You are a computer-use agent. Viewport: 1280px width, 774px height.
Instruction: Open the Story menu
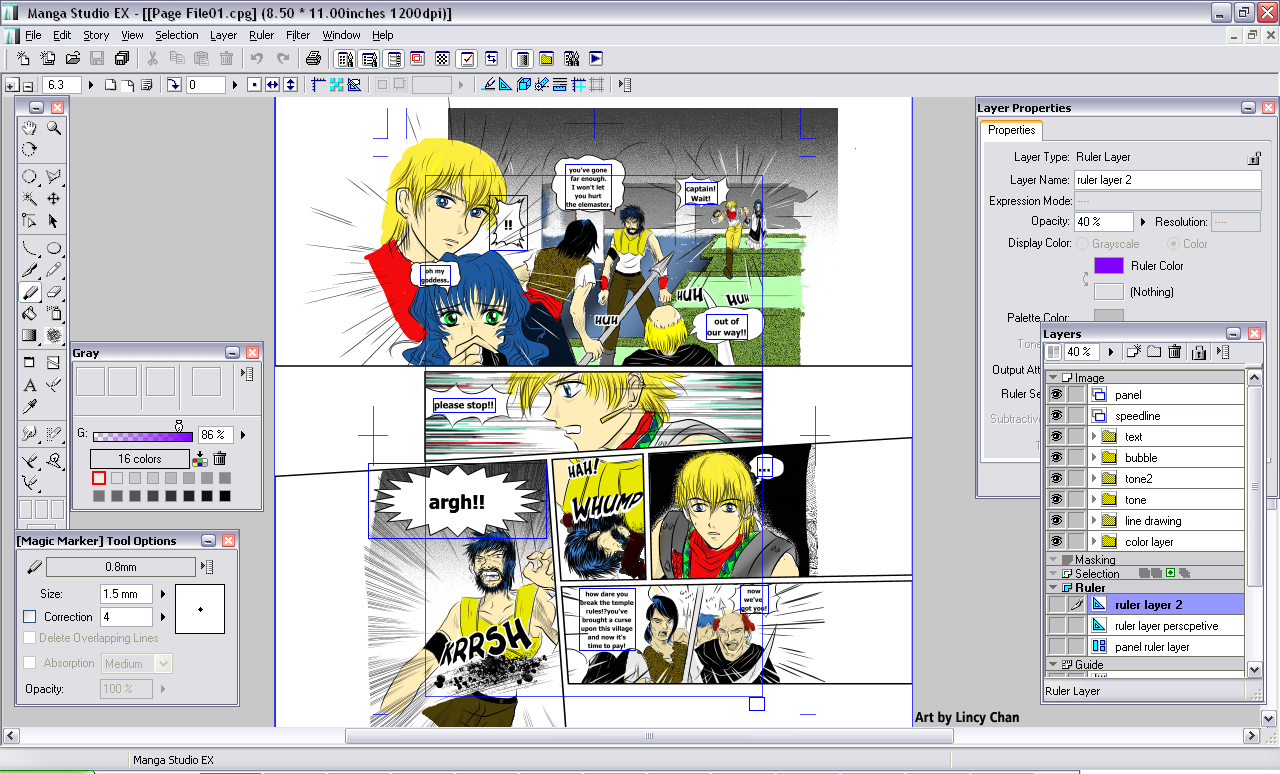click(96, 35)
